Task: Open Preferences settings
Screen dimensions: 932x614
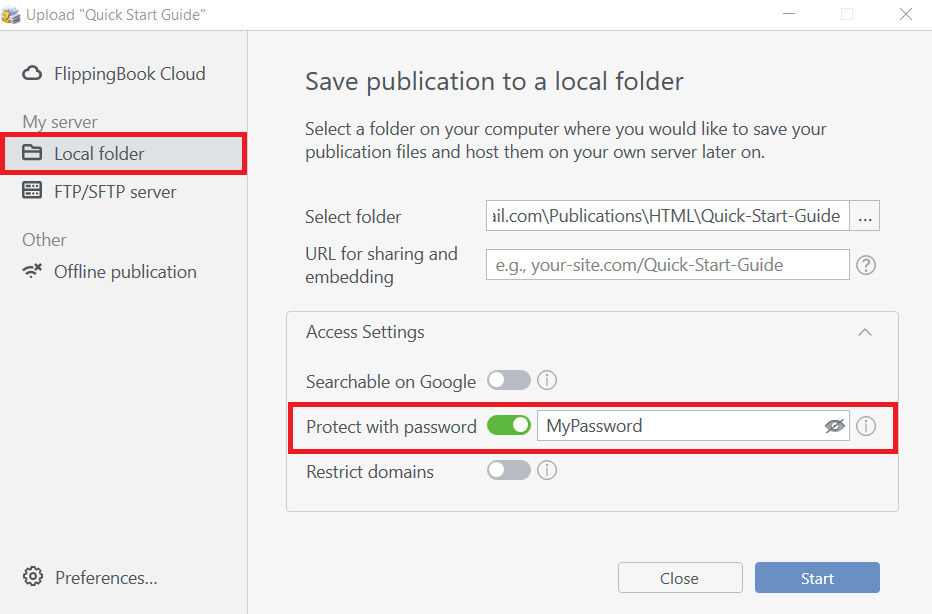Action: click(x=90, y=577)
